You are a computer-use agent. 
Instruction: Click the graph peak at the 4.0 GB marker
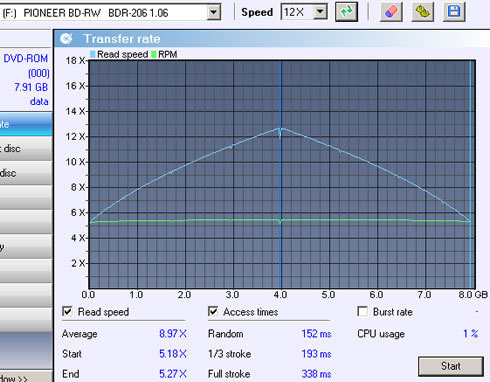tap(280, 128)
